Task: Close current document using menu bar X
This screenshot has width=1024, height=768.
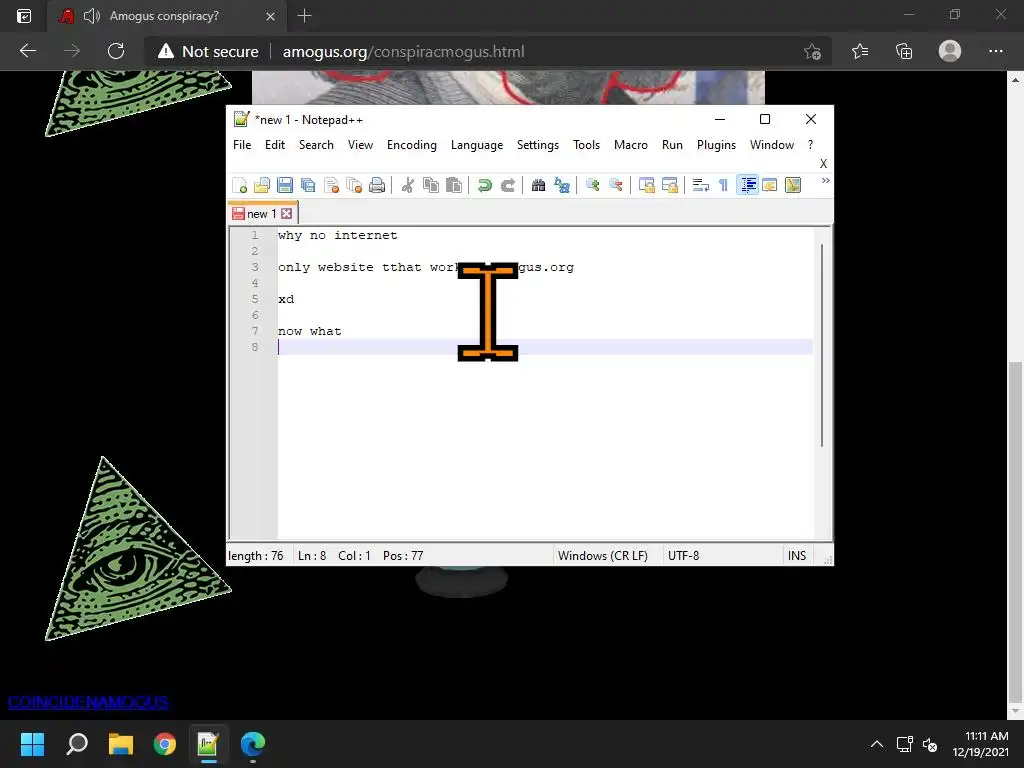Action: [x=823, y=164]
